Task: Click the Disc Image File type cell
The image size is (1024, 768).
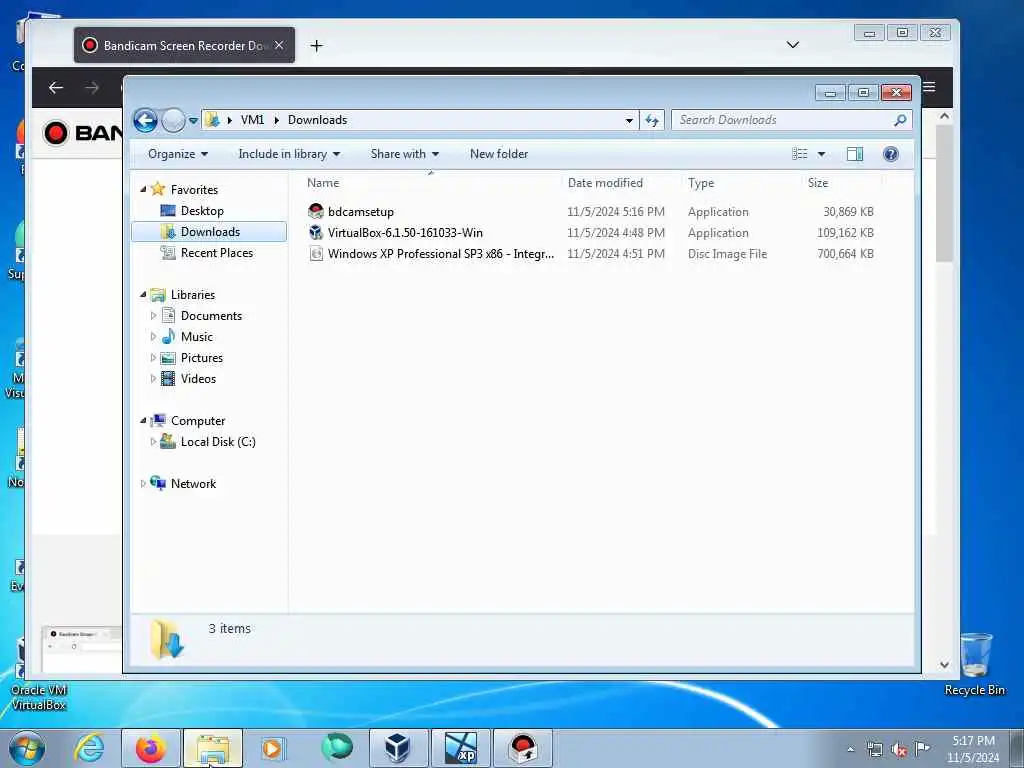Action: (727, 253)
